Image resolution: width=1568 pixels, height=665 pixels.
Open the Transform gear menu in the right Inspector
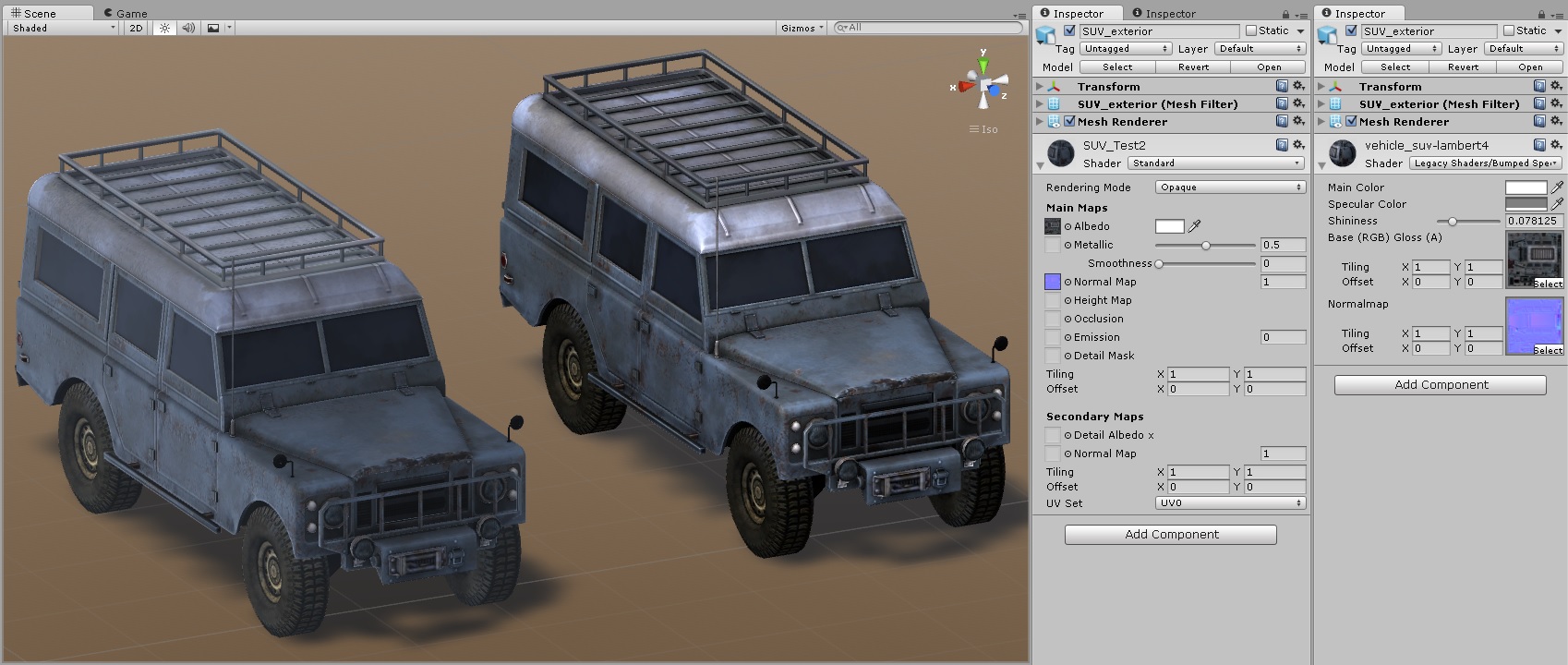click(x=1556, y=86)
